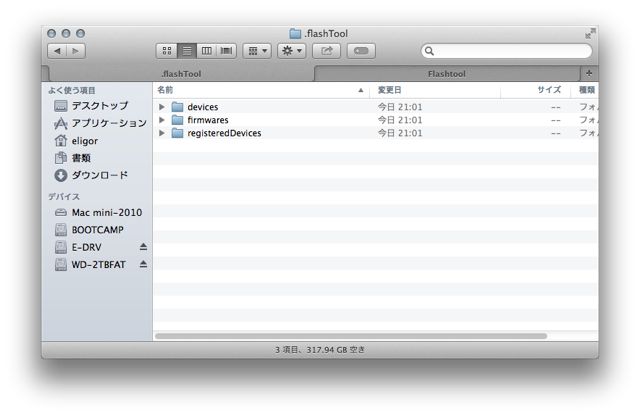Image resolution: width=640 pixels, height=416 pixels.
Task: Go forward with the right arrow button
Action: [x=76, y=51]
